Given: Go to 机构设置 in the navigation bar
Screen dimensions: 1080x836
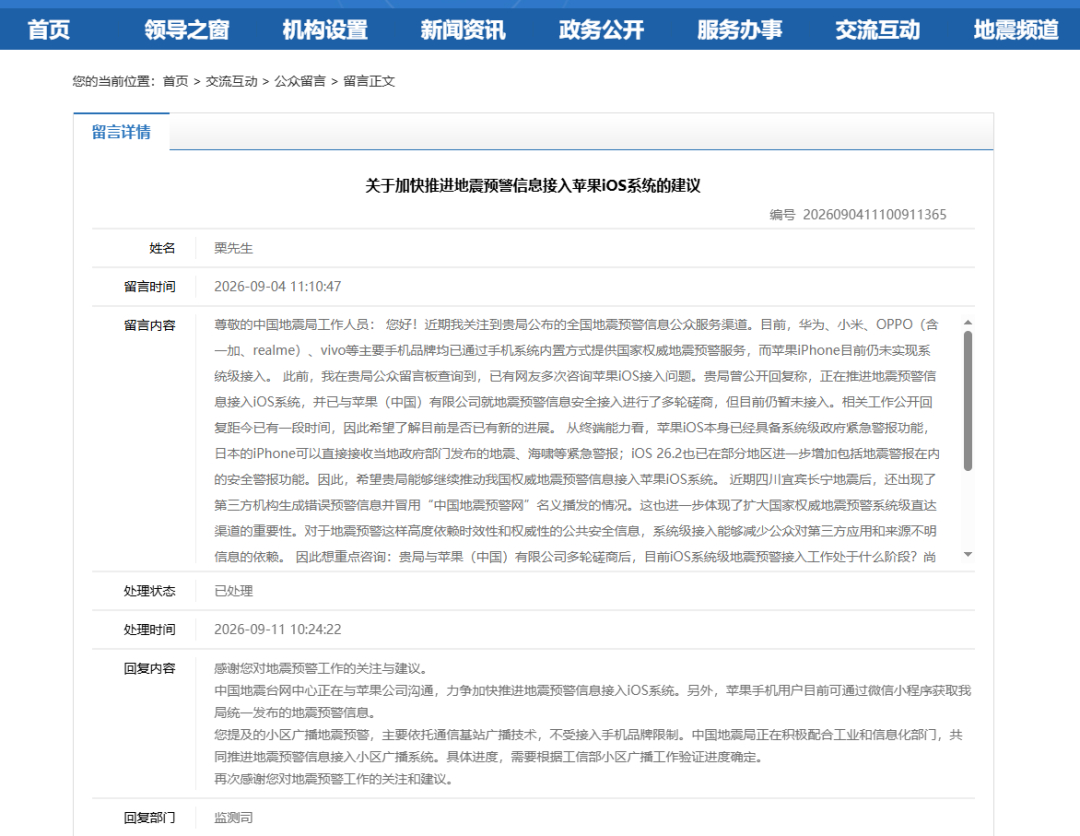Looking at the screenshot, I should (x=325, y=30).
